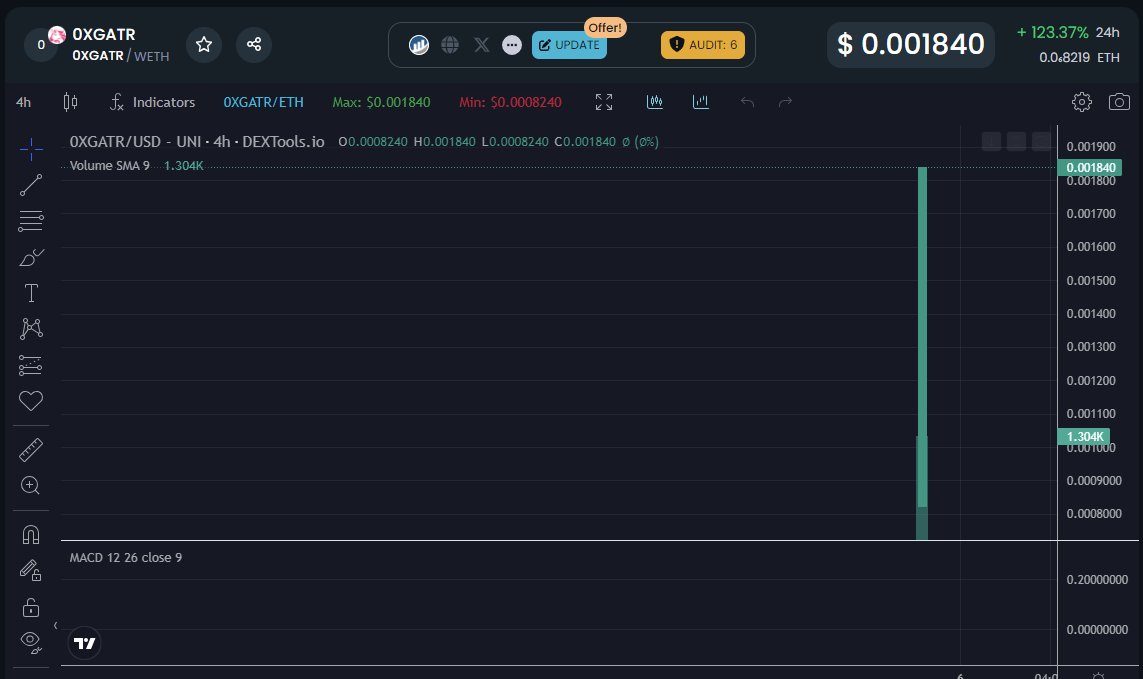The image size is (1143, 679).
Task: Pick the ruler measure tool
Action: [x=30, y=448]
